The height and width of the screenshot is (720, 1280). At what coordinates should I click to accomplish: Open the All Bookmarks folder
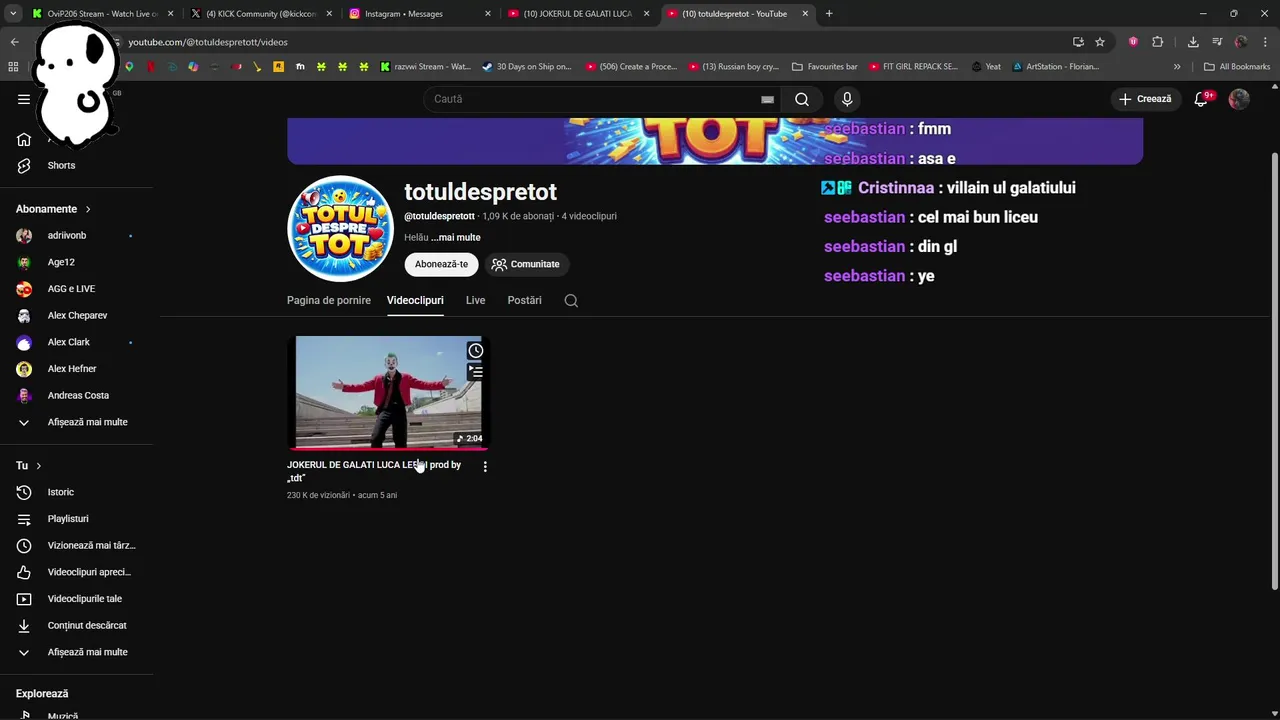pyautogui.click(x=1237, y=67)
